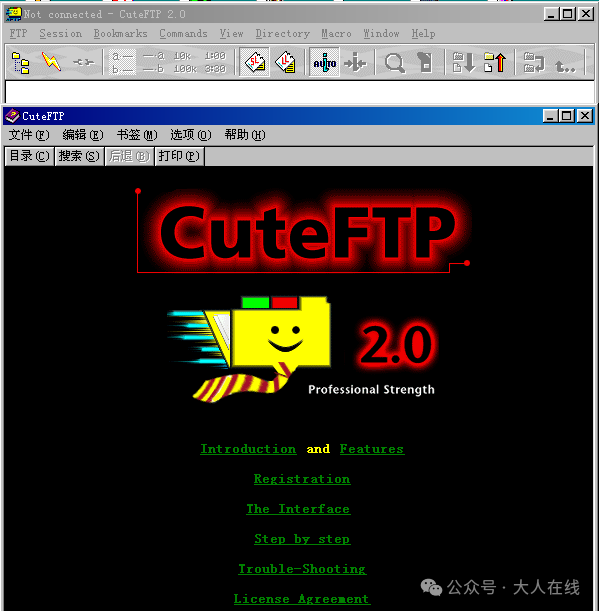Open the Bookmarks menu

[x=120, y=34]
